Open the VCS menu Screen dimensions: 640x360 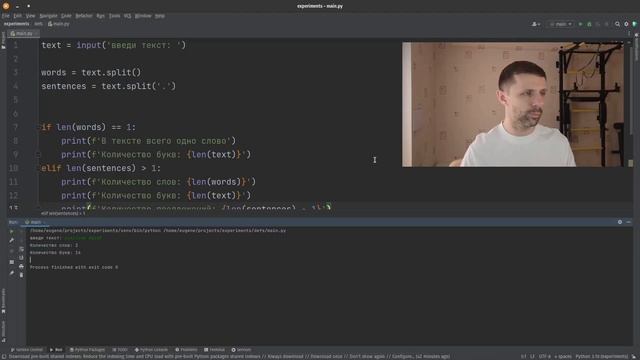coord(127,16)
